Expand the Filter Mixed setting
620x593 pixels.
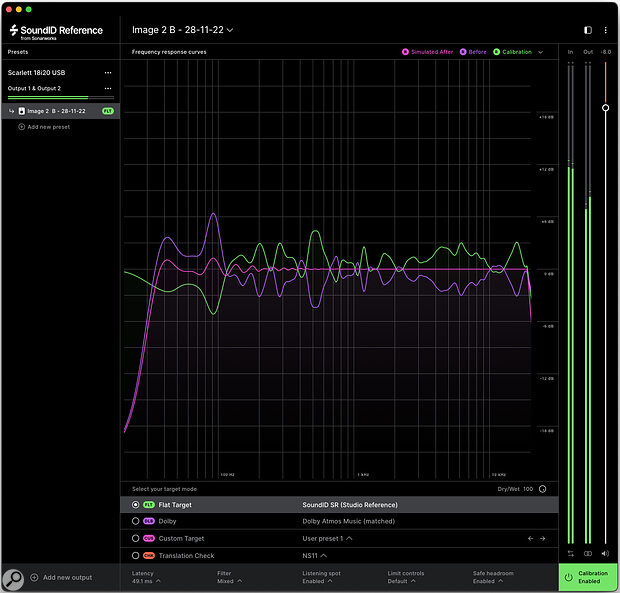click(x=229, y=577)
